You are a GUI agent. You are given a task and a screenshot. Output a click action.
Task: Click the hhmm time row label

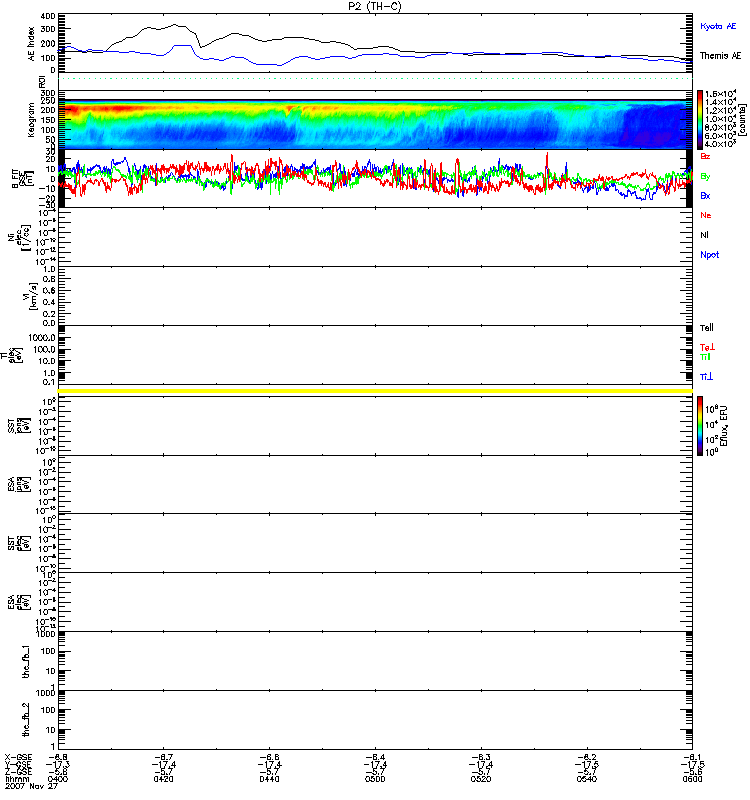(17, 779)
